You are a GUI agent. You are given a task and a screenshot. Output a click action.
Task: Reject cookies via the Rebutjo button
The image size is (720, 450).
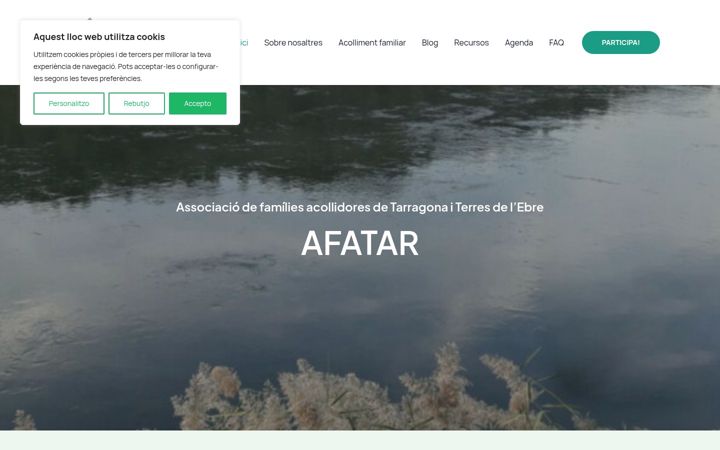[136, 103]
